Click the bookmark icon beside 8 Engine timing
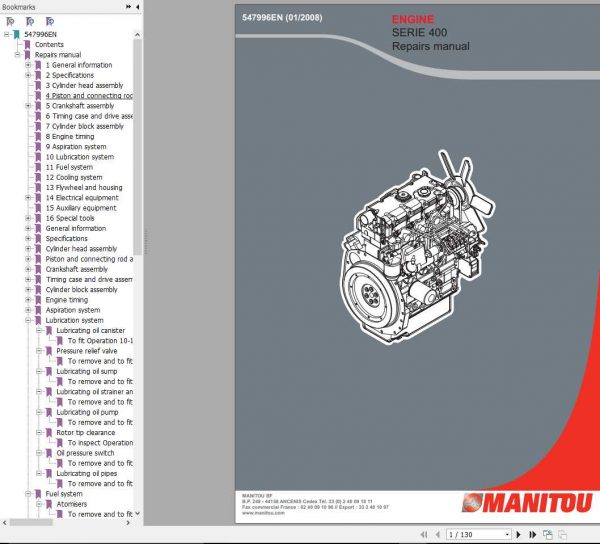This screenshot has width=600, height=544. (x=38, y=137)
